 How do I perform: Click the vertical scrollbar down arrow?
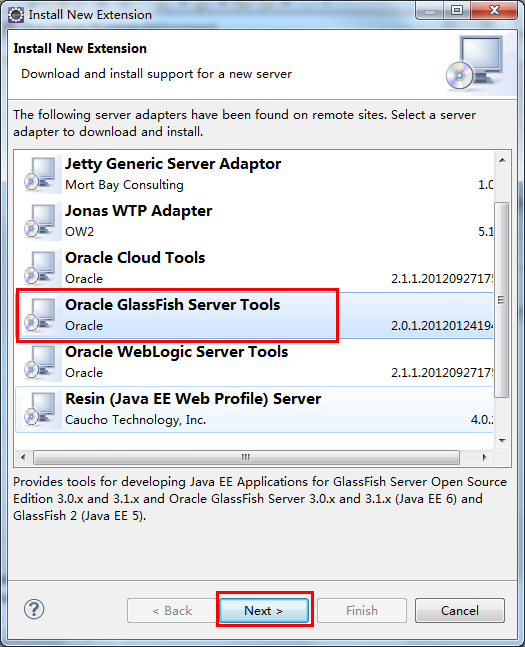pos(502,441)
